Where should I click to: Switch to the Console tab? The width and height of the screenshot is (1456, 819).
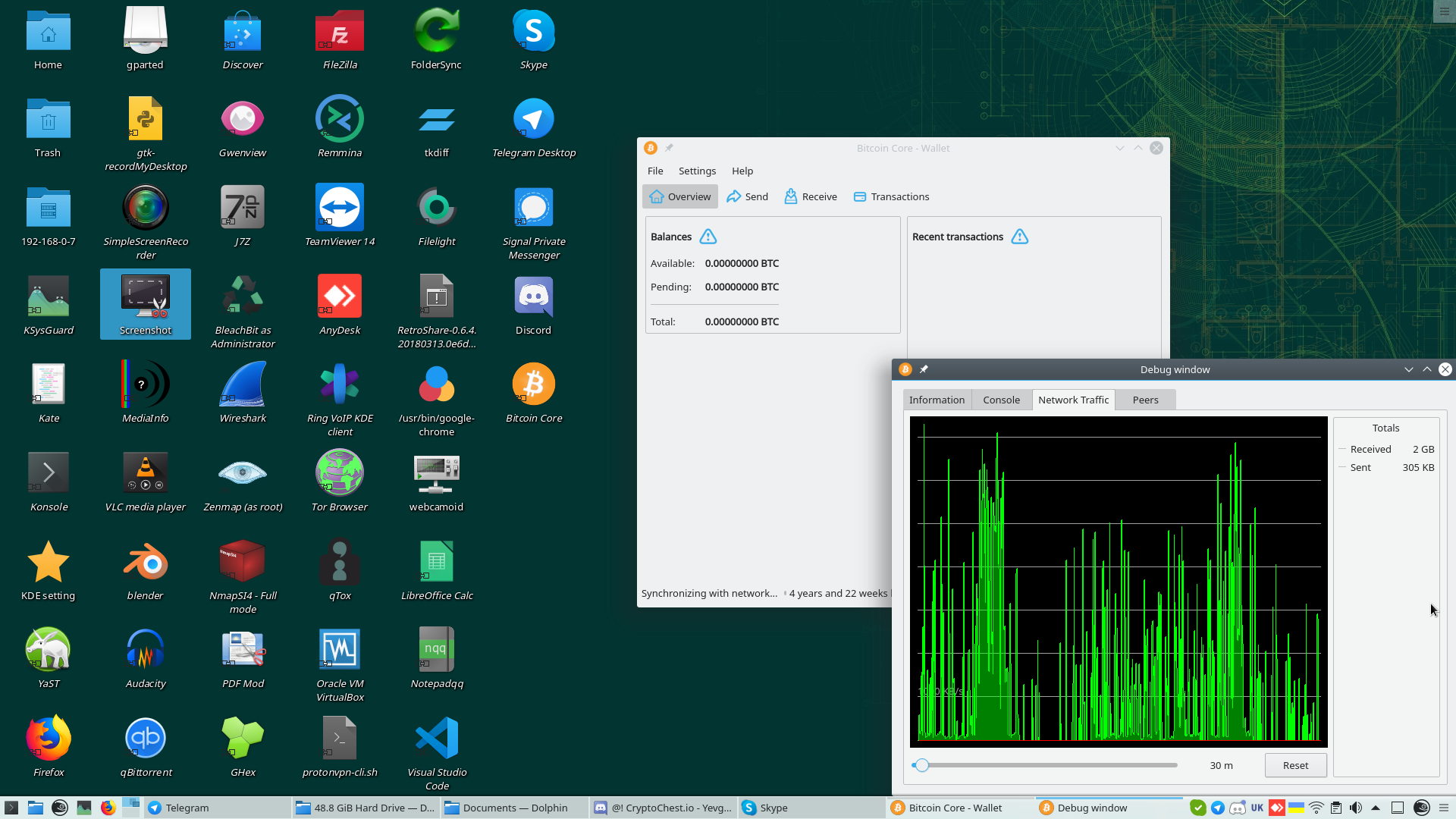point(1001,400)
